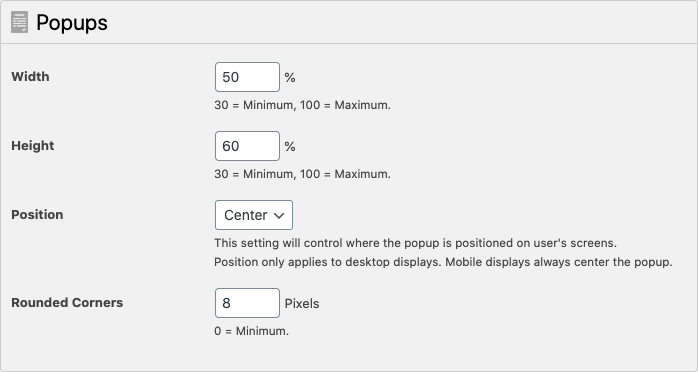Click the Popups section heading text
Image resolution: width=698 pixels, height=372 pixels.
72,23
